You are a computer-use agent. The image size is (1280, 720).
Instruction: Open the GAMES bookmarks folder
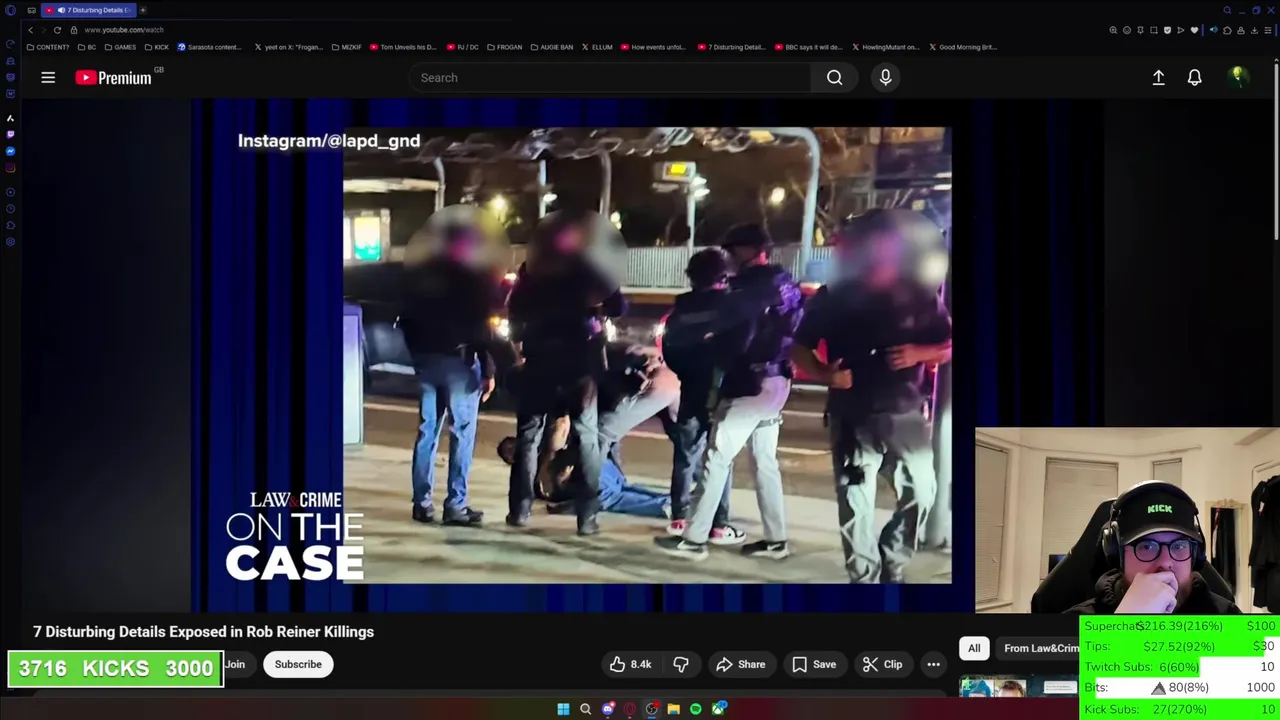pyautogui.click(x=120, y=47)
